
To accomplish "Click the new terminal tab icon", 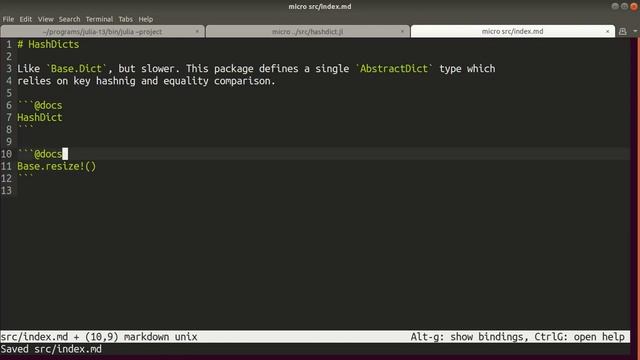I will point(622,31).
